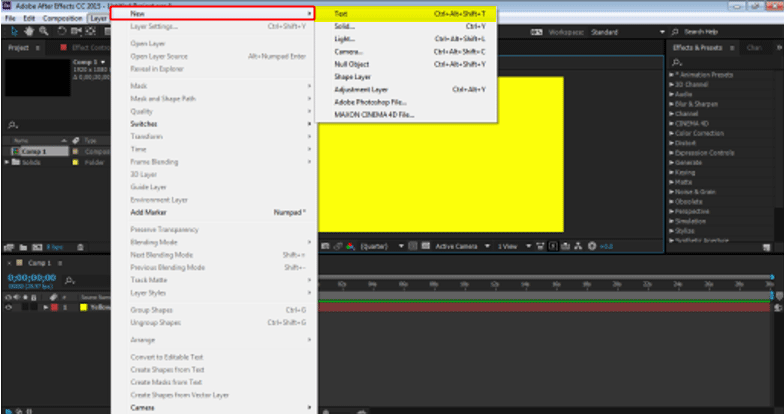Click the Comp 1 composition icon in project list

tap(15, 151)
